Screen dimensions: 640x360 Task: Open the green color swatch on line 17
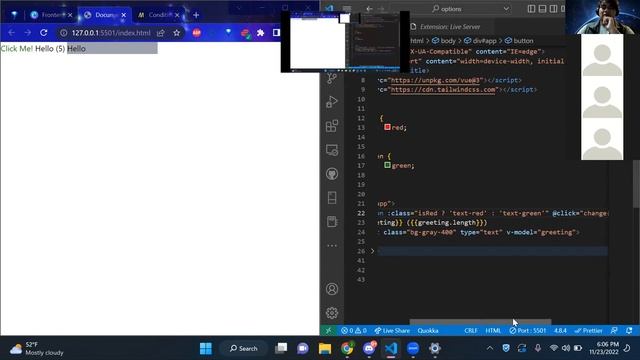point(387,165)
